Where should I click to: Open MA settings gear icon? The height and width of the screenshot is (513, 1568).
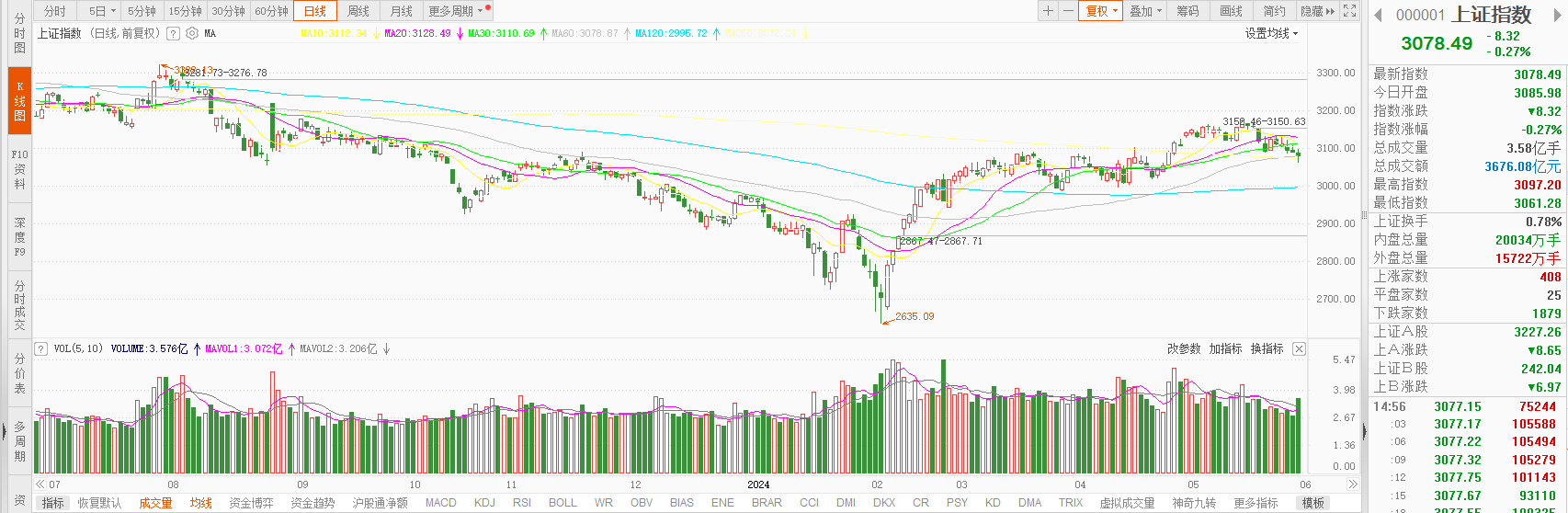pyautogui.click(x=192, y=33)
